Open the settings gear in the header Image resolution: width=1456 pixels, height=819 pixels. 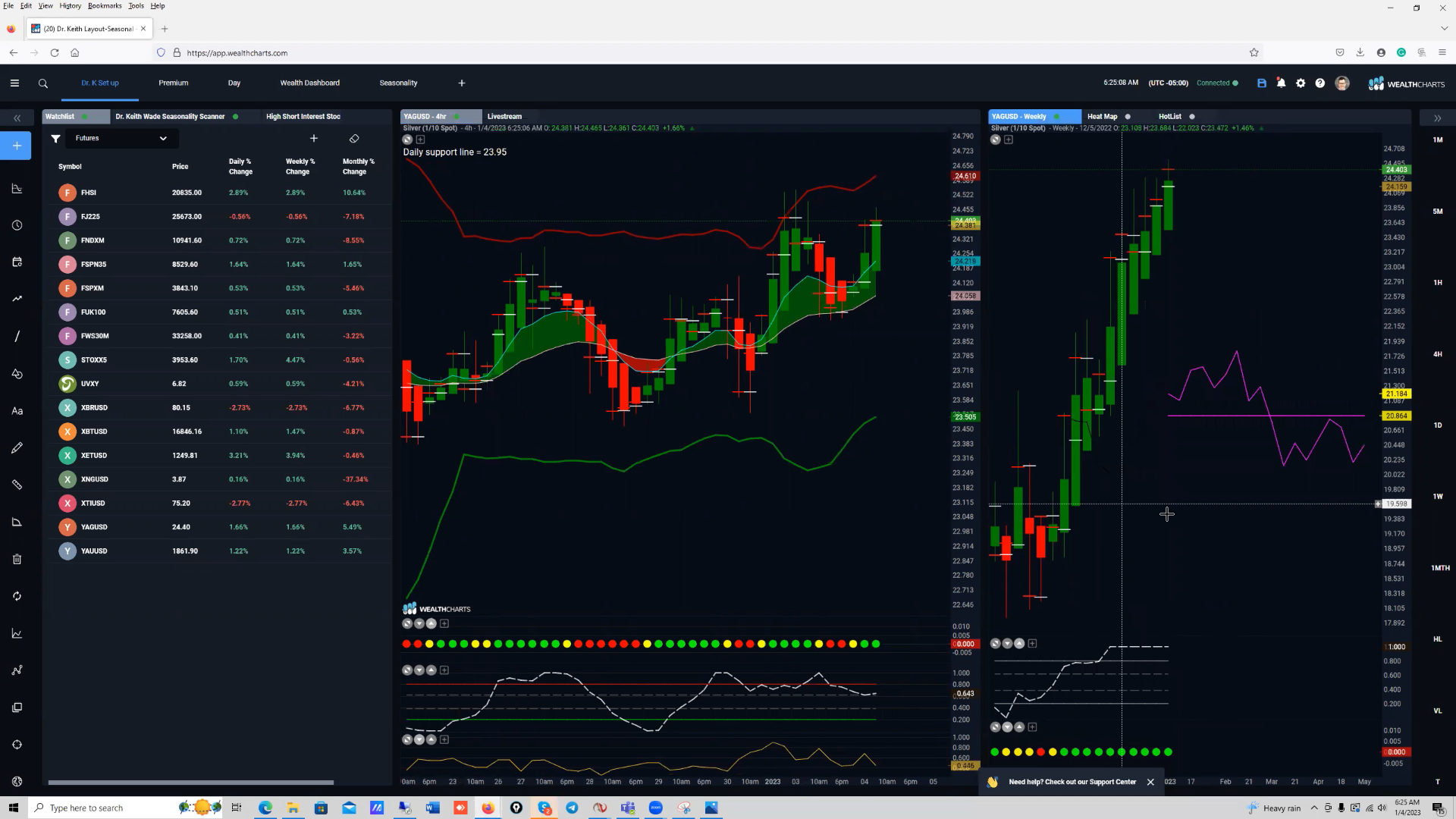pyautogui.click(x=1301, y=83)
